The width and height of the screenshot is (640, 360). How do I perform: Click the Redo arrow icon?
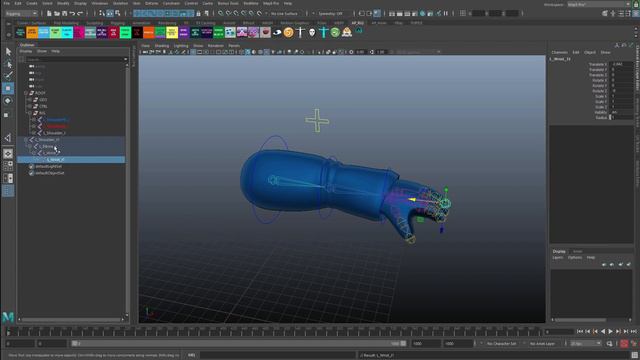pyautogui.click(x=80, y=13)
